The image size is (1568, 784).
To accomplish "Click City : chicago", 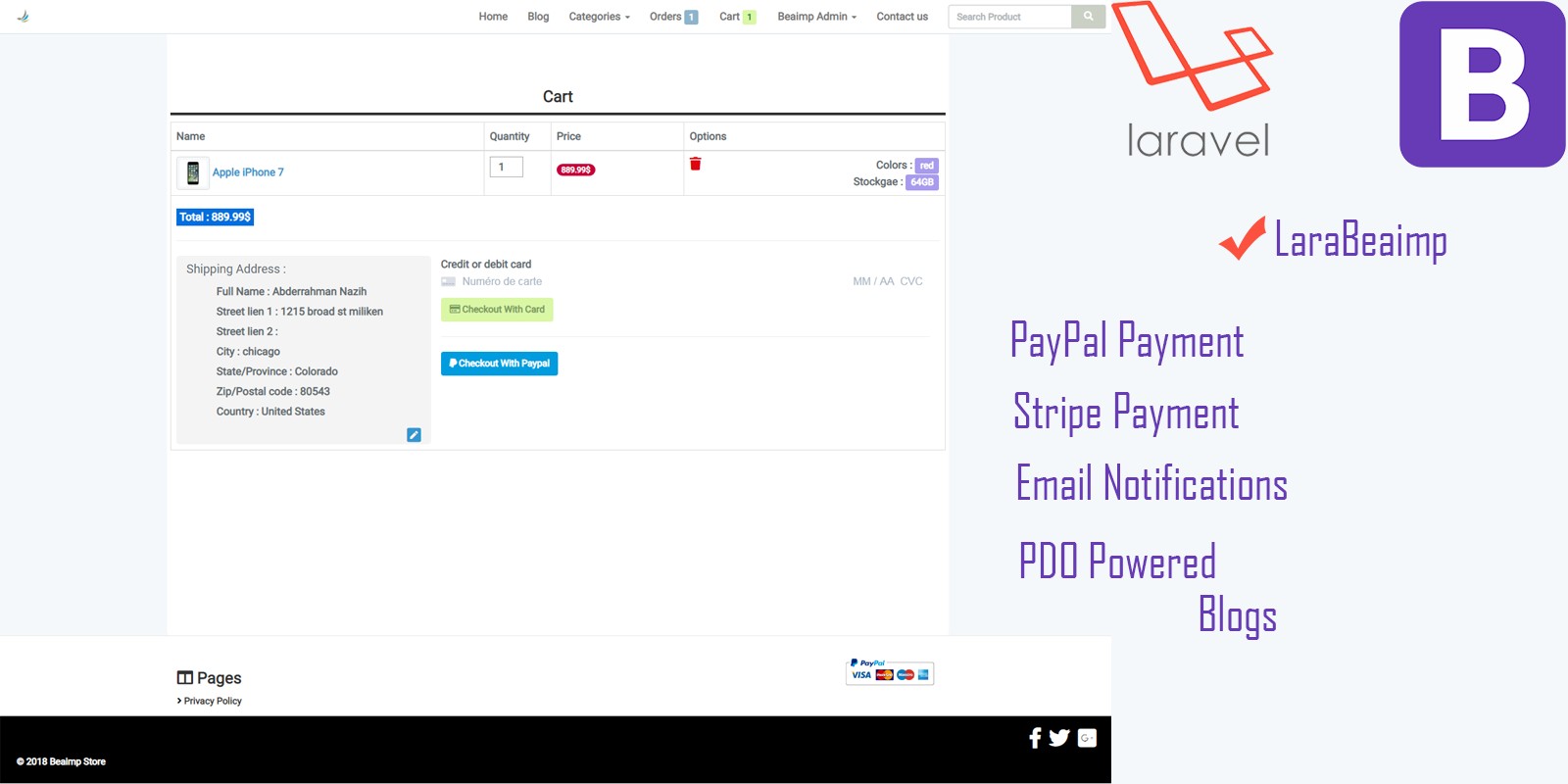I will [x=248, y=352].
